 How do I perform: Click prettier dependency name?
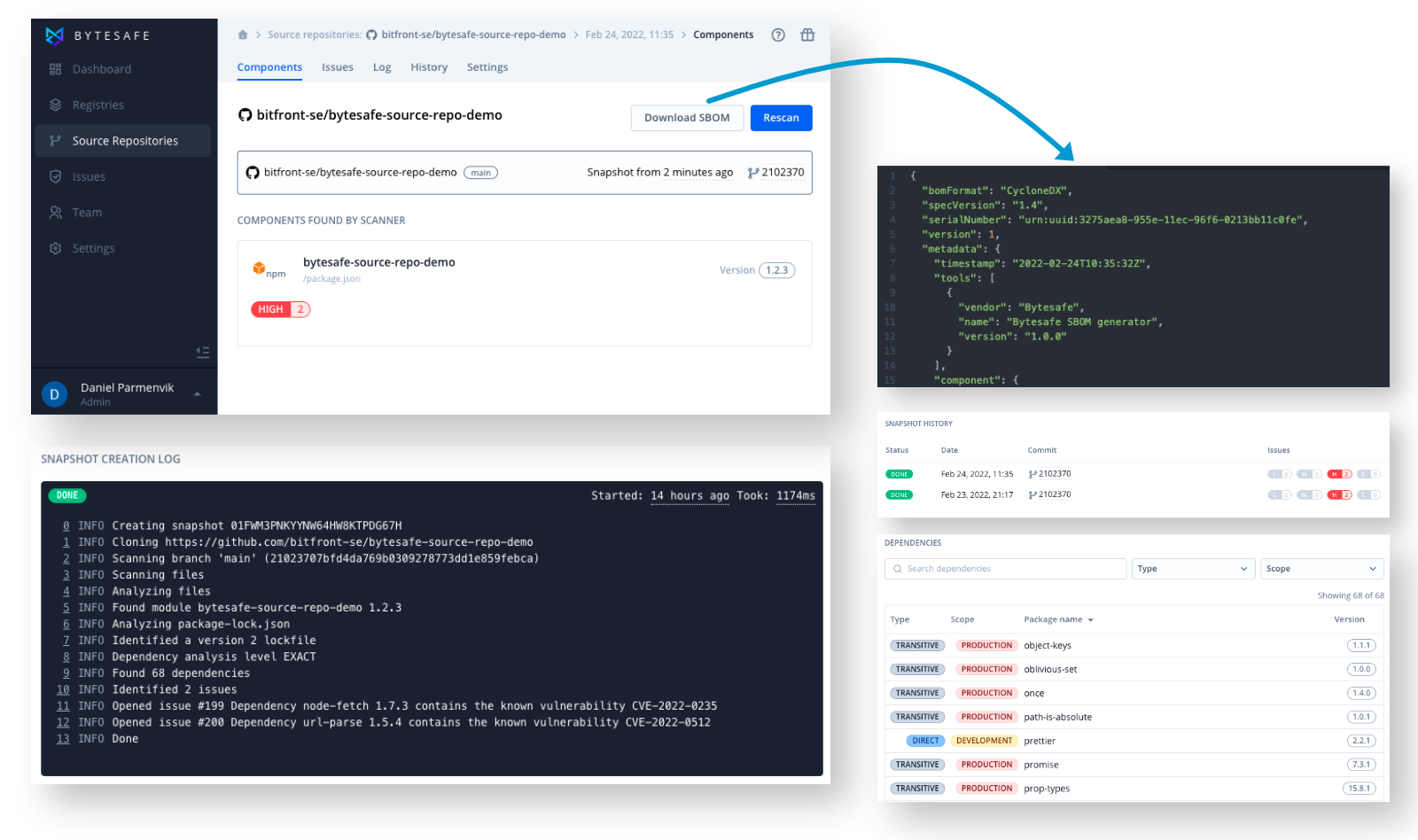(1040, 742)
